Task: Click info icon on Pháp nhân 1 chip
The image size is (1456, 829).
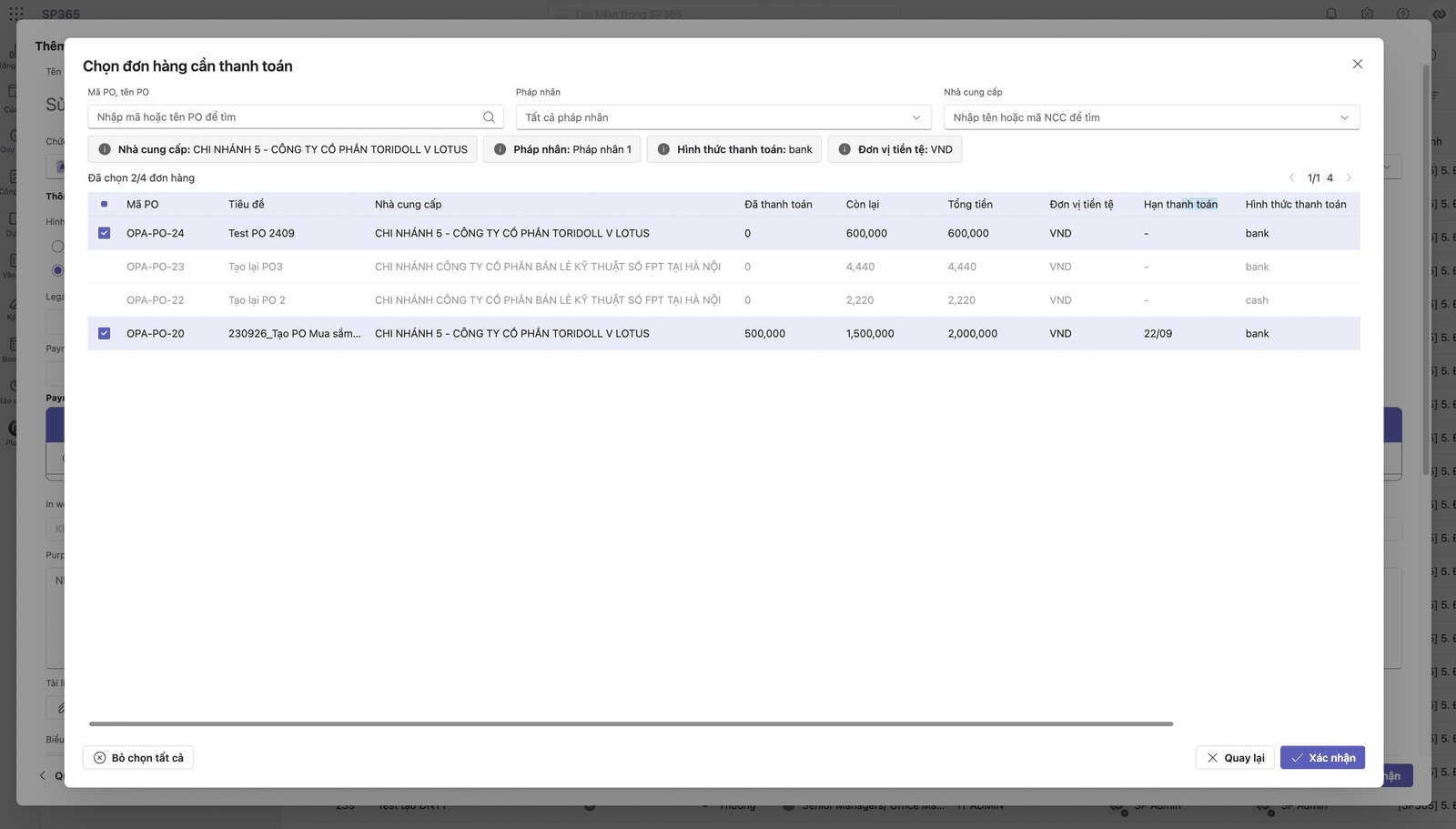Action: (500, 149)
